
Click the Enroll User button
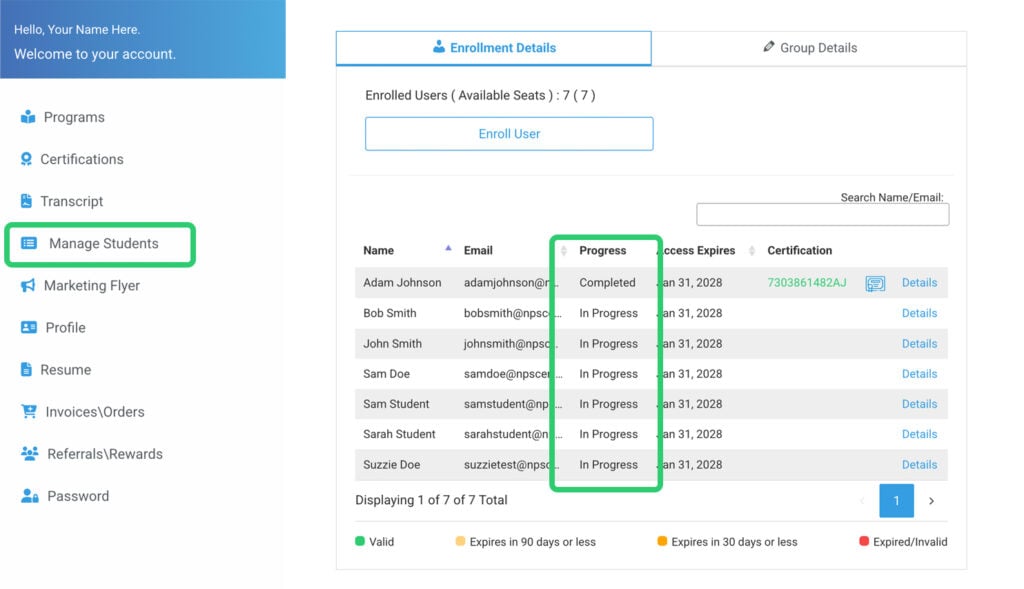point(509,134)
